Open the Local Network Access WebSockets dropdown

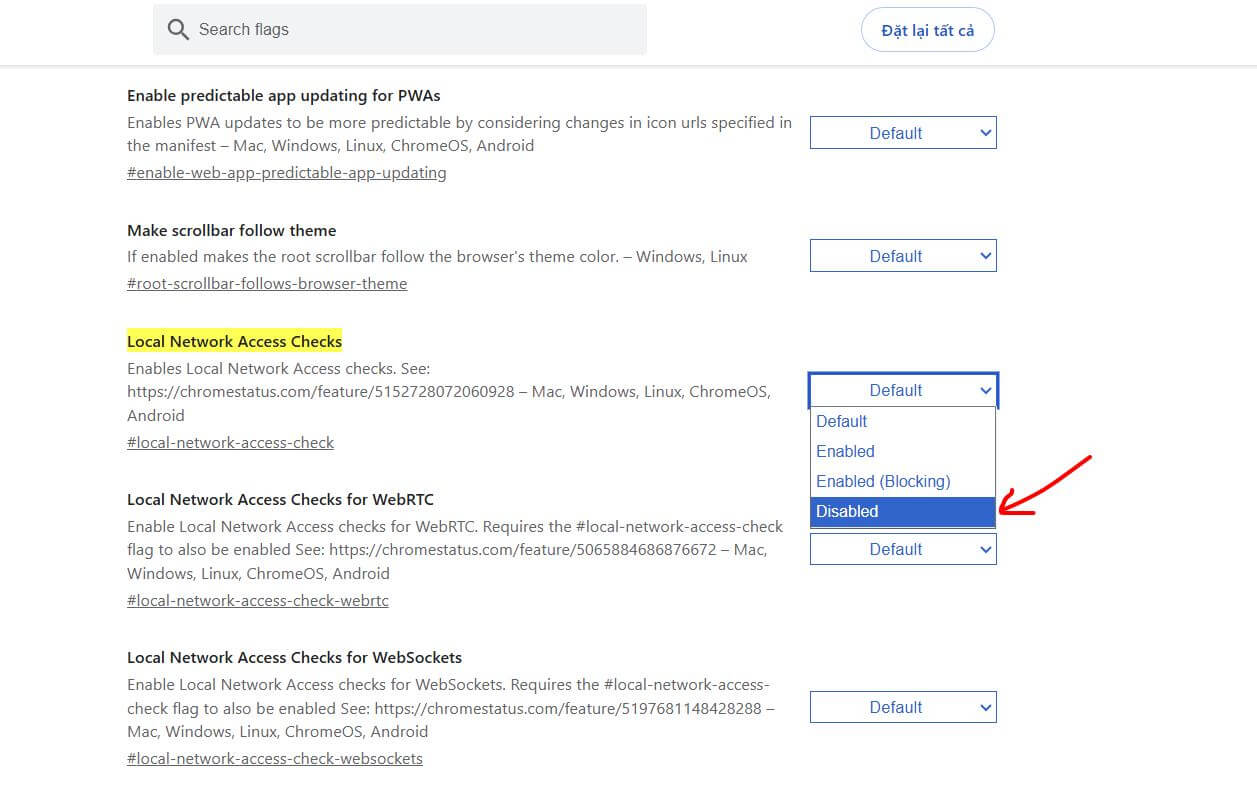pos(903,707)
